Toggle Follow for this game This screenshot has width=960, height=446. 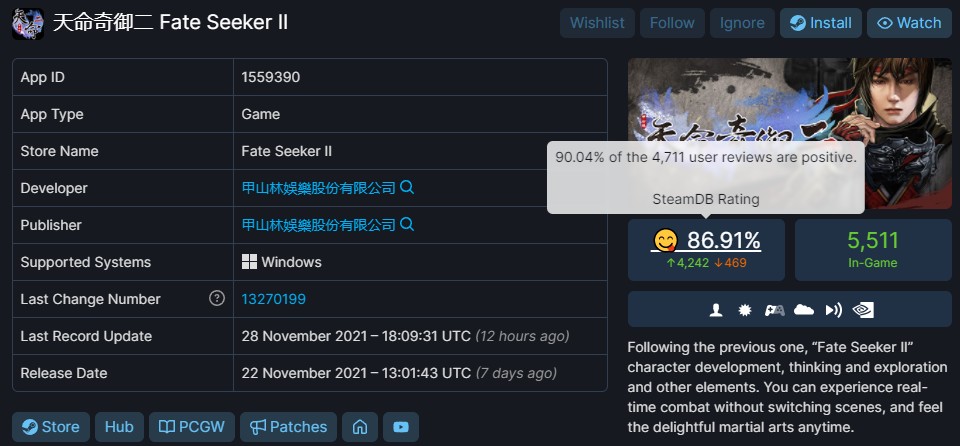672,23
